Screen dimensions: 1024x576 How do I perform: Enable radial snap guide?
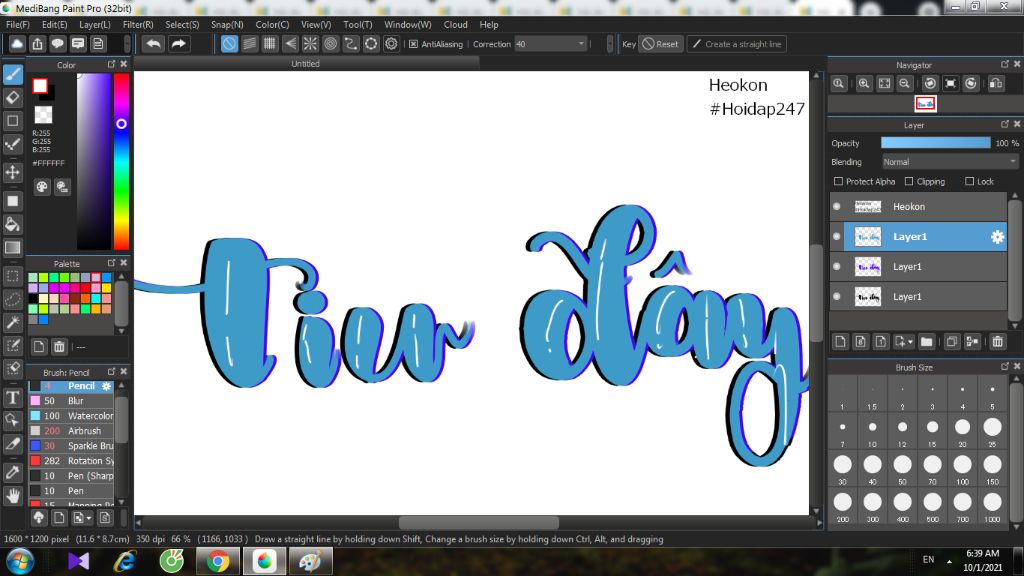pos(310,44)
